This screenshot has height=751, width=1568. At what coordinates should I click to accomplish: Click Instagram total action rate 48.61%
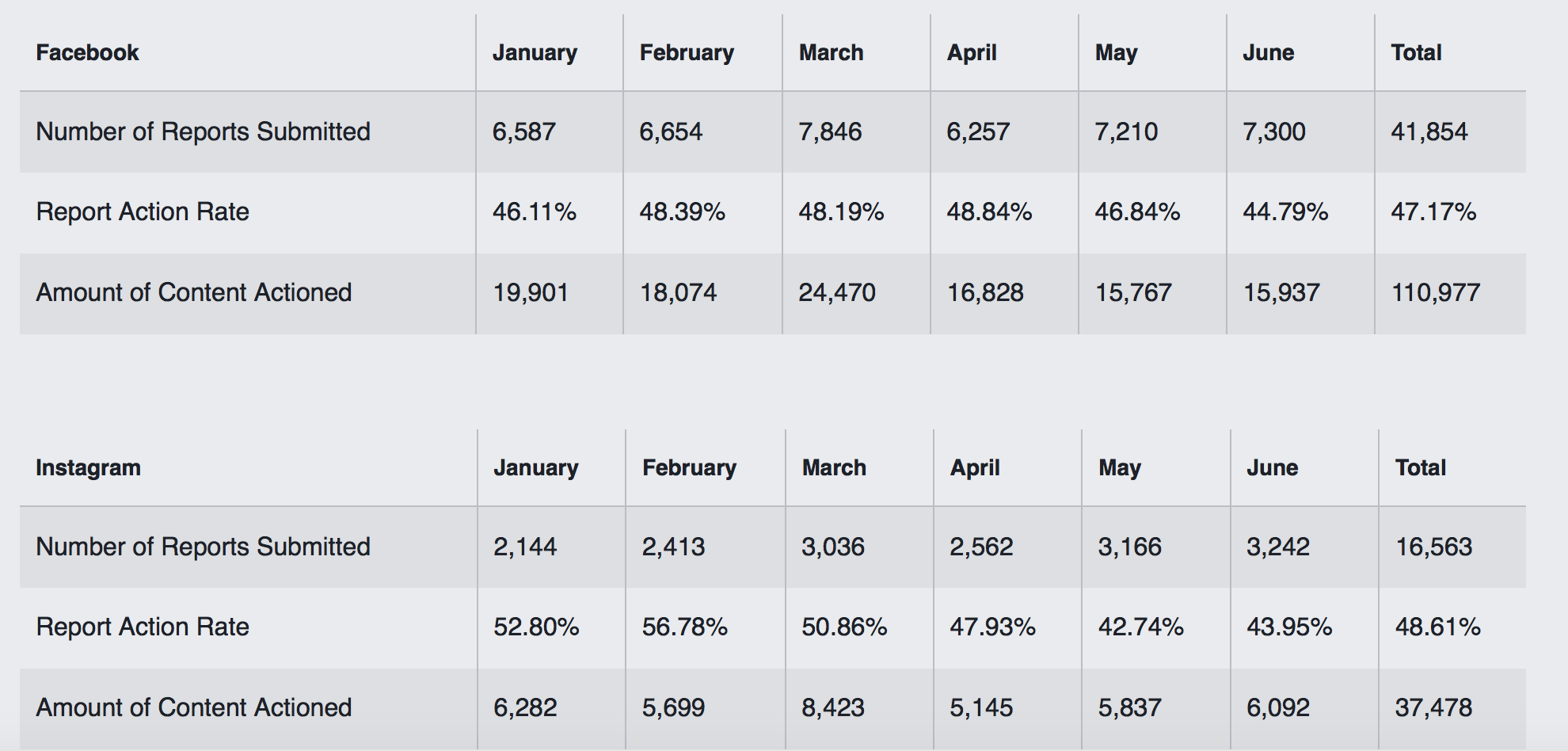tap(1438, 627)
